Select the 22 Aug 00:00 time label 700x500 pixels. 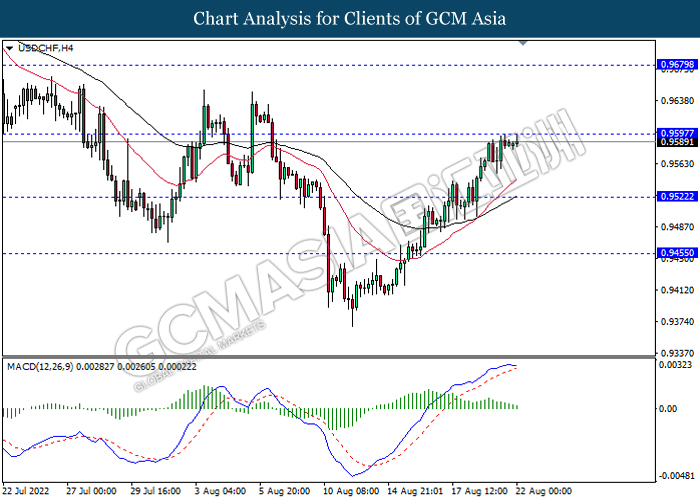(544, 491)
